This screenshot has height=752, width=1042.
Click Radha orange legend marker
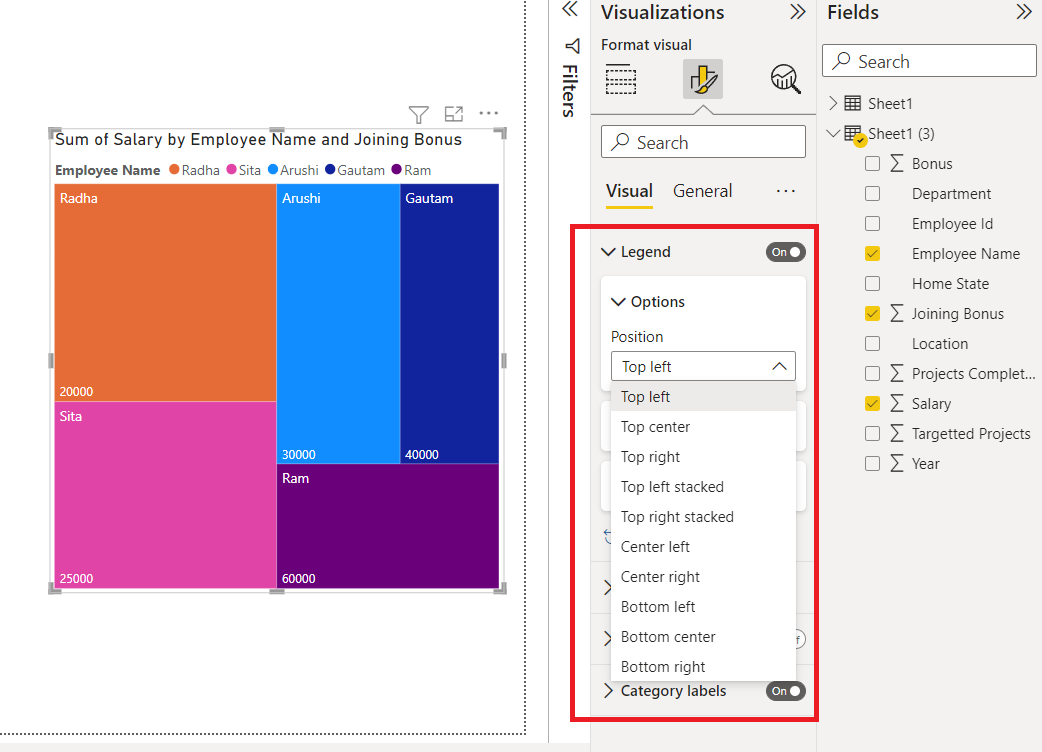click(174, 169)
